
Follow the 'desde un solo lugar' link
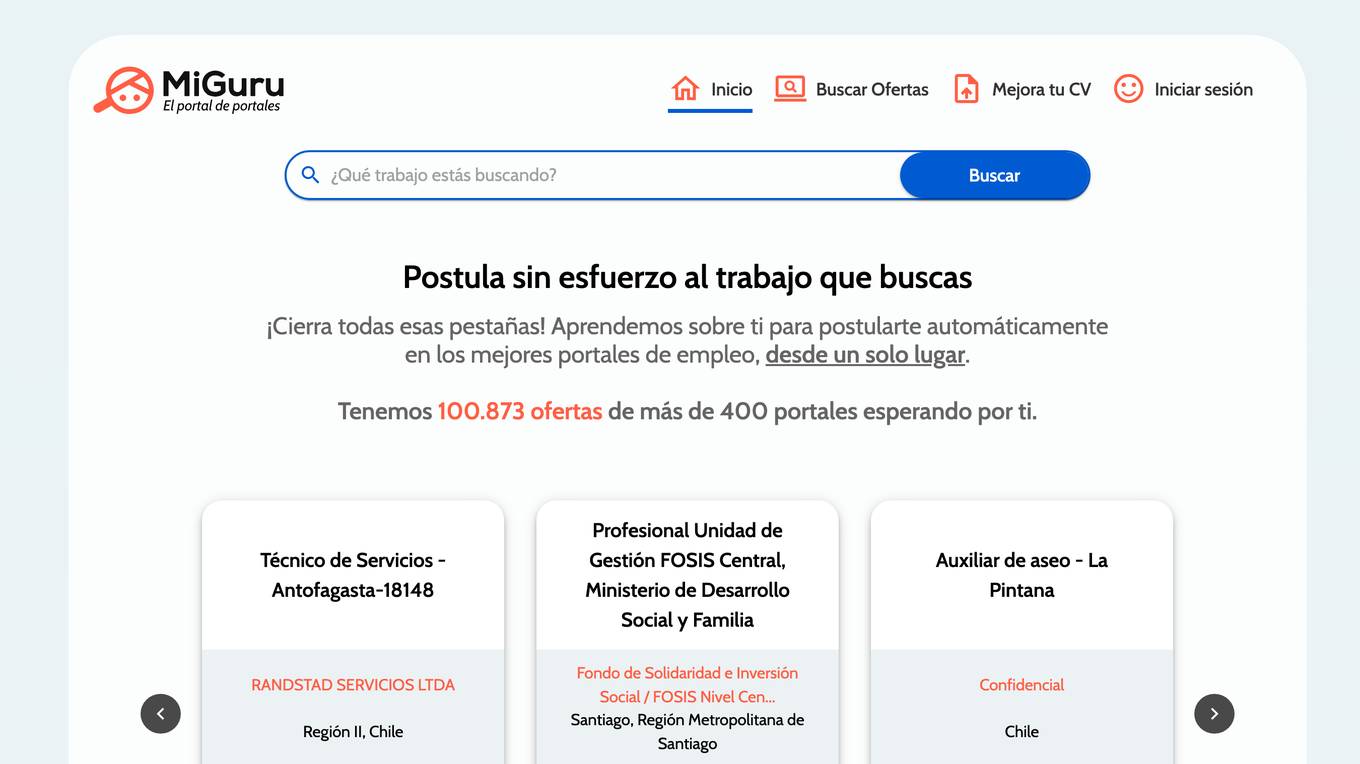(865, 355)
